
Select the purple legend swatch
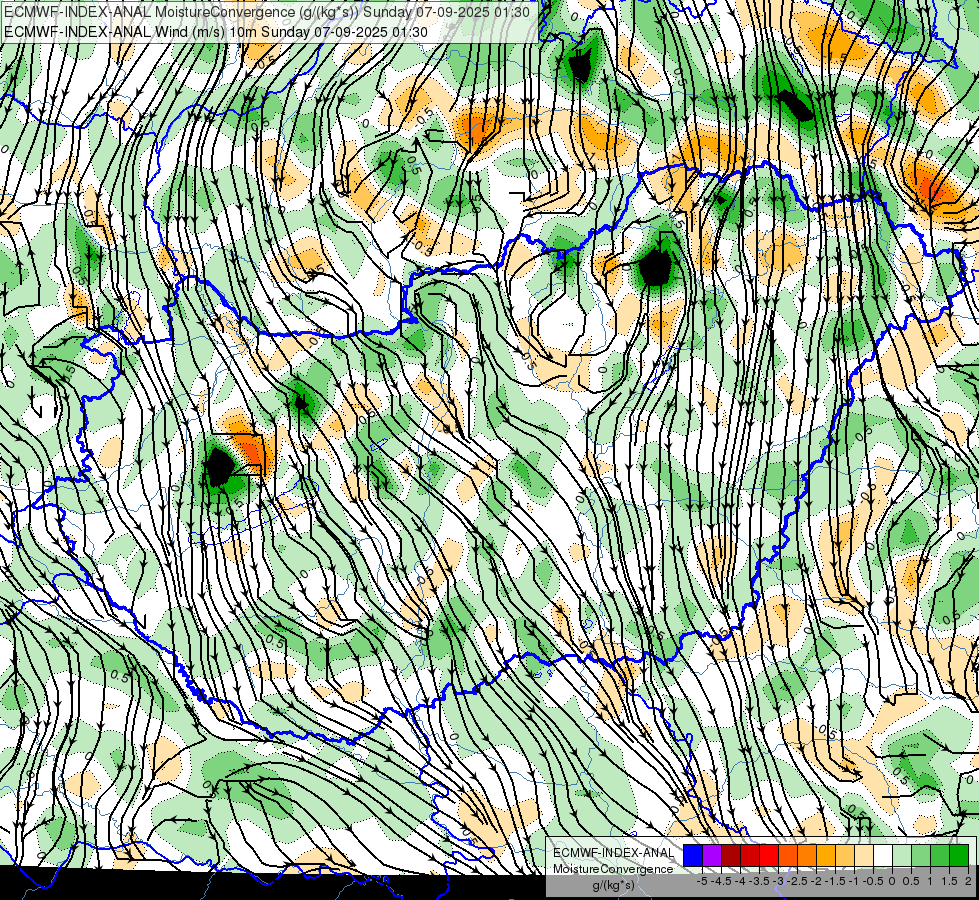pyautogui.click(x=712, y=855)
